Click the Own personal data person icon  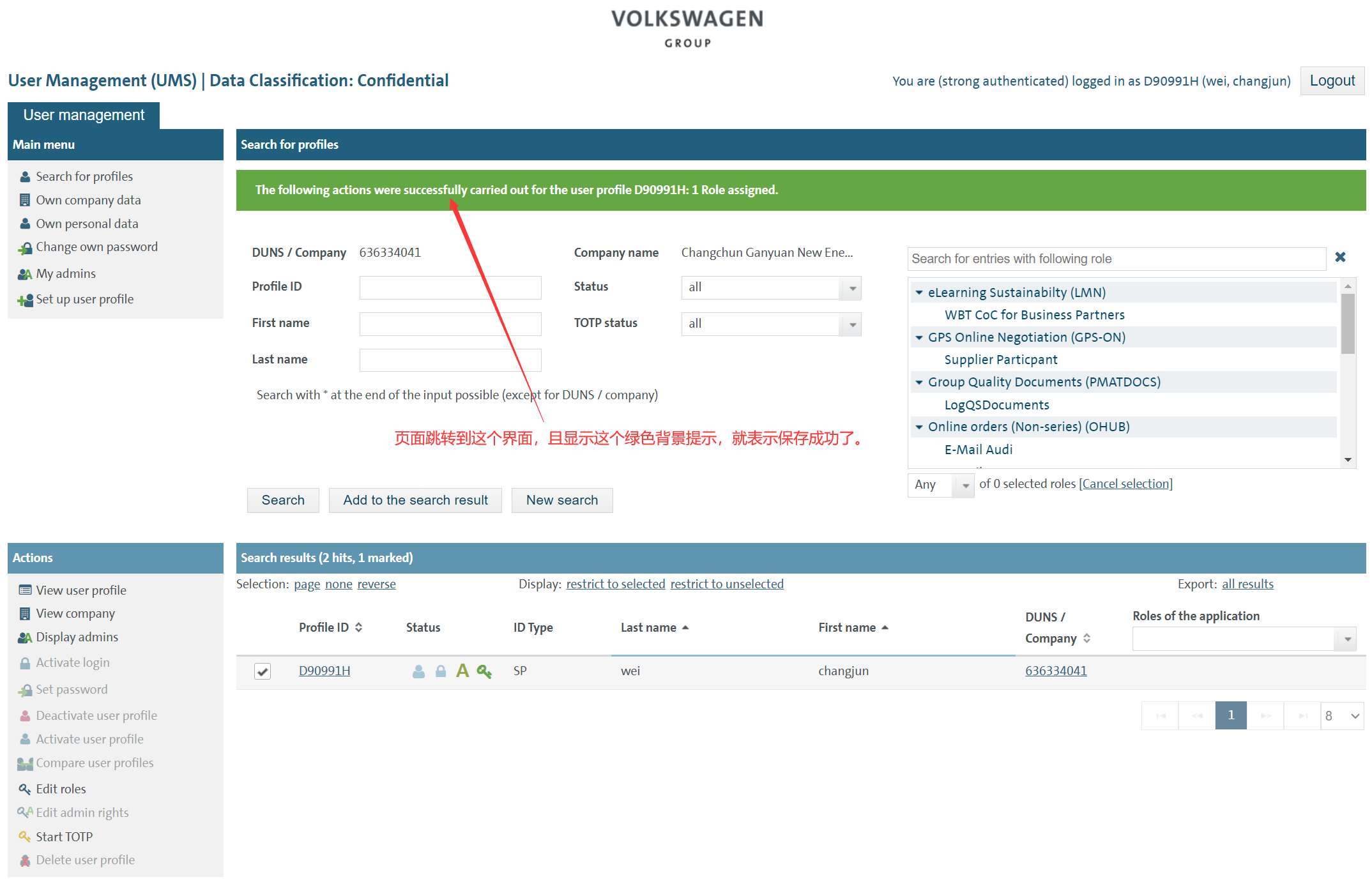pos(25,224)
